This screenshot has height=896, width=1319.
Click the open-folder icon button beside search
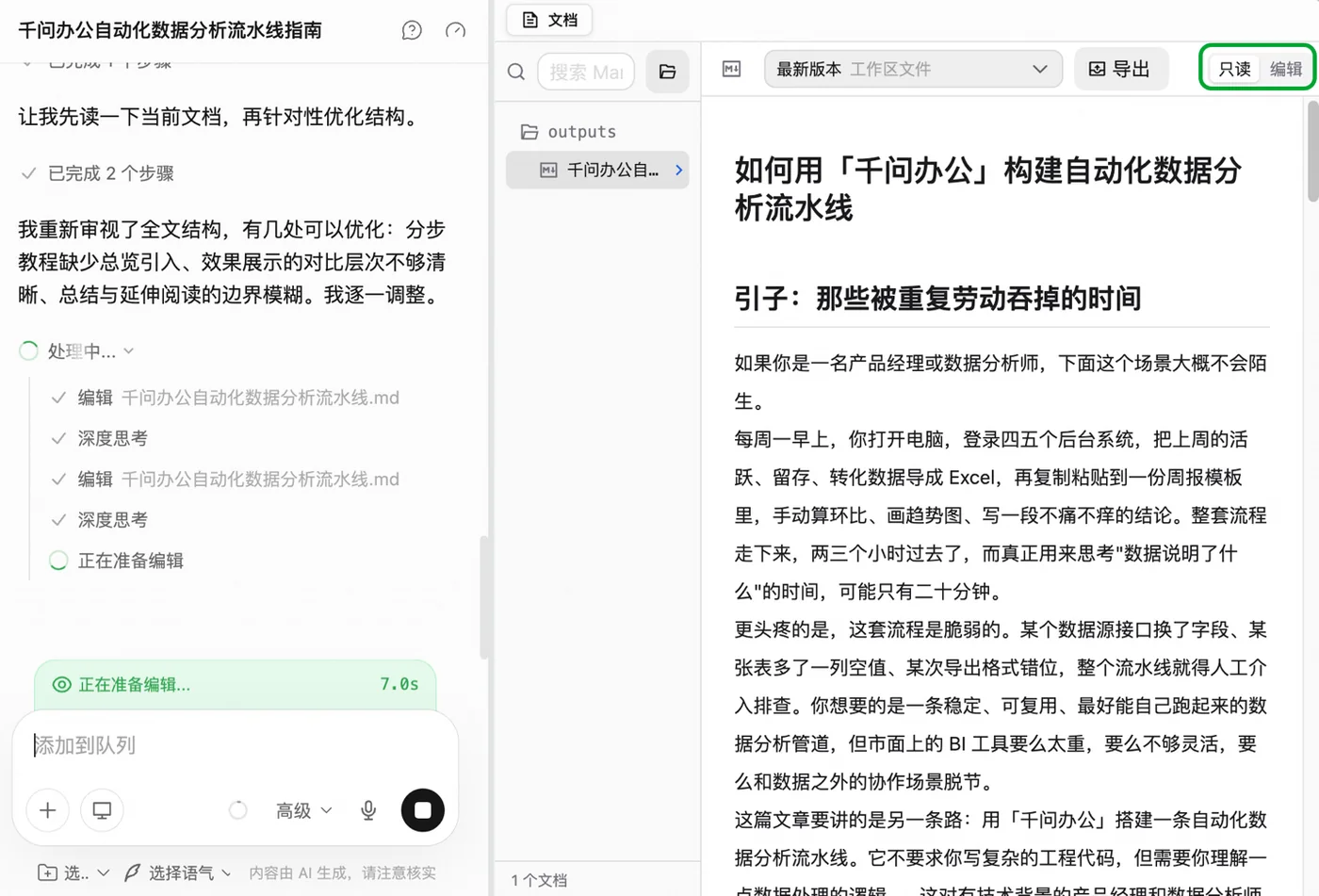[667, 72]
